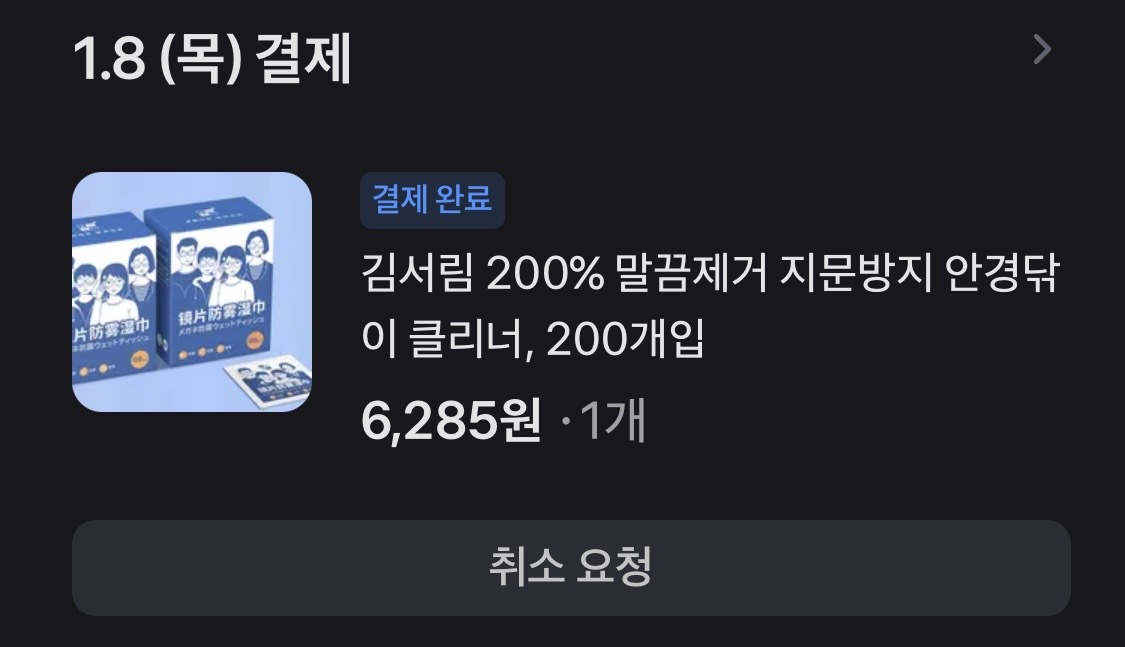This screenshot has width=1125, height=647.
Task: Tap the 200% text in the product name
Action: tap(545, 273)
